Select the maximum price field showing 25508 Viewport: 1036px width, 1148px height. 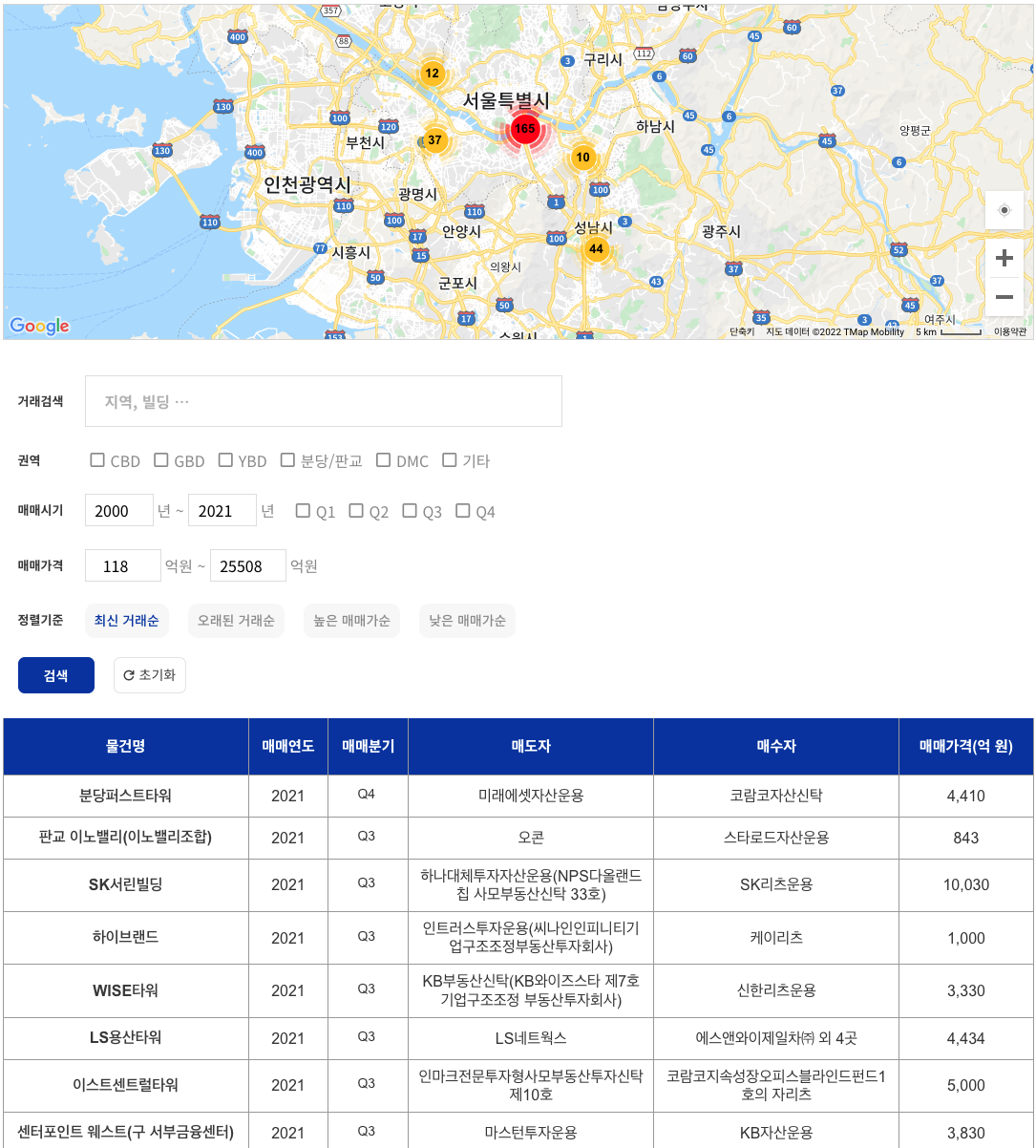point(248,565)
